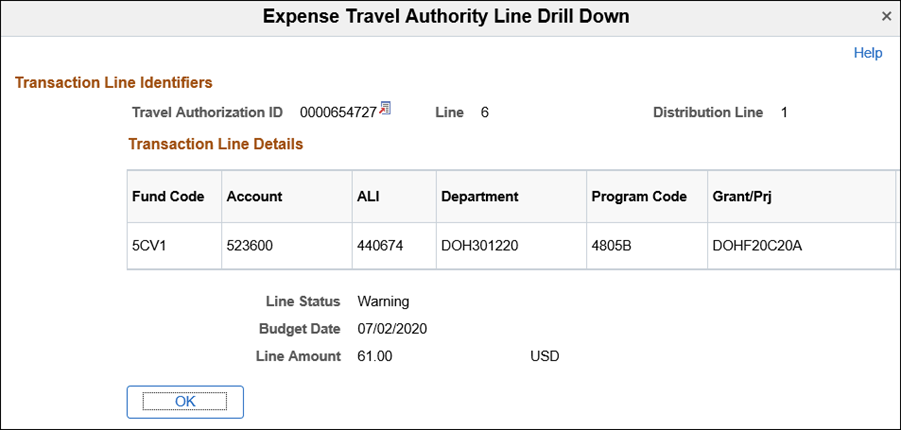Click the Fund Code column header
Viewport: 901px width, 430px height.
[168, 197]
